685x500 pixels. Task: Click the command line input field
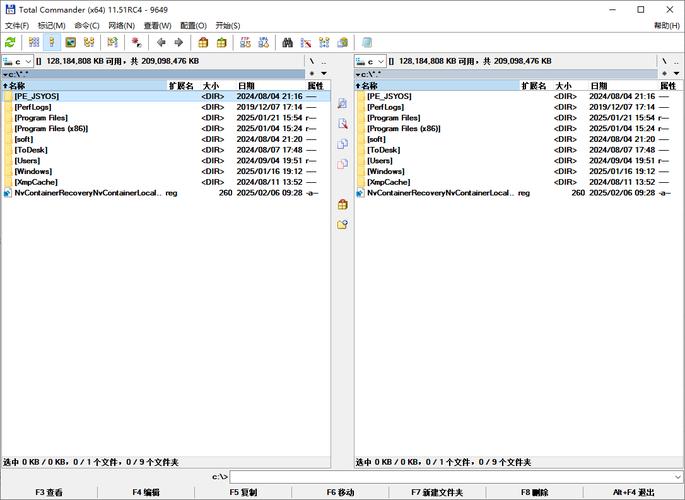455,477
